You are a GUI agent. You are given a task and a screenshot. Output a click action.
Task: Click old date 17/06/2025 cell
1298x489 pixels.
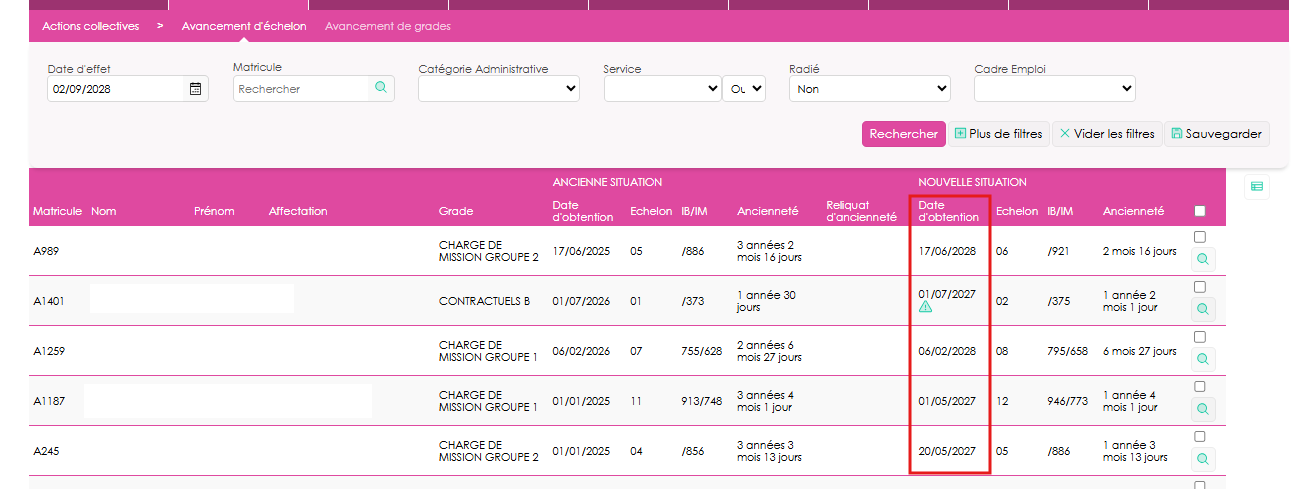tap(581, 251)
